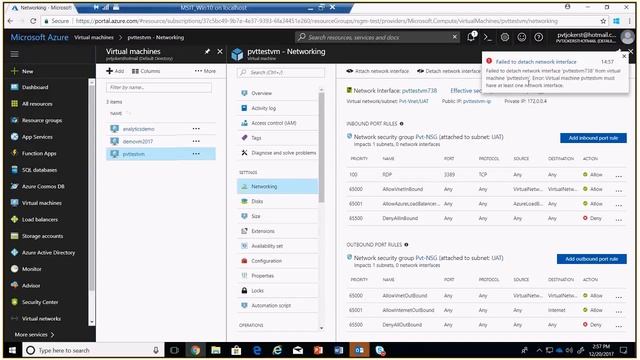Add a virtual machine with Add button
This screenshot has height=360, width=640.
[115, 71]
